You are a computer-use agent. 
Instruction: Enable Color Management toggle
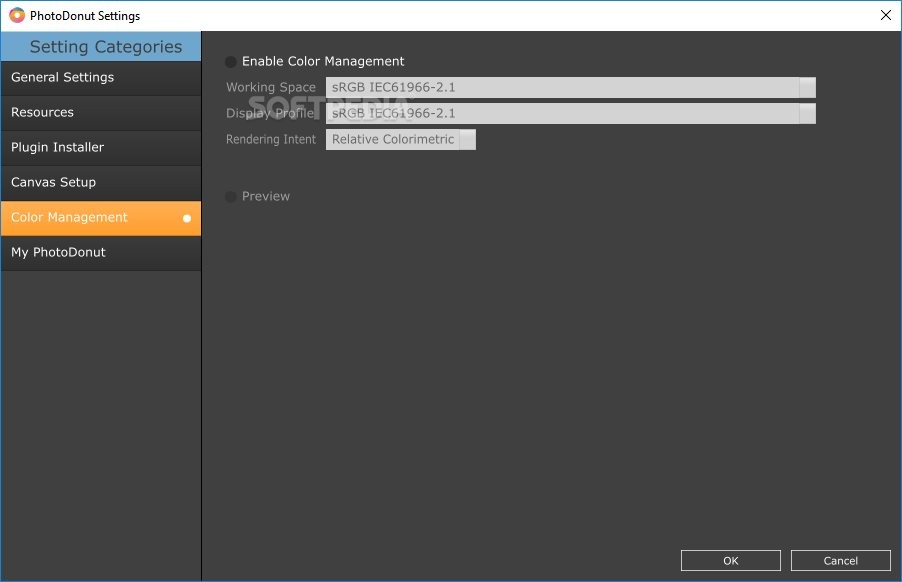(231, 62)
